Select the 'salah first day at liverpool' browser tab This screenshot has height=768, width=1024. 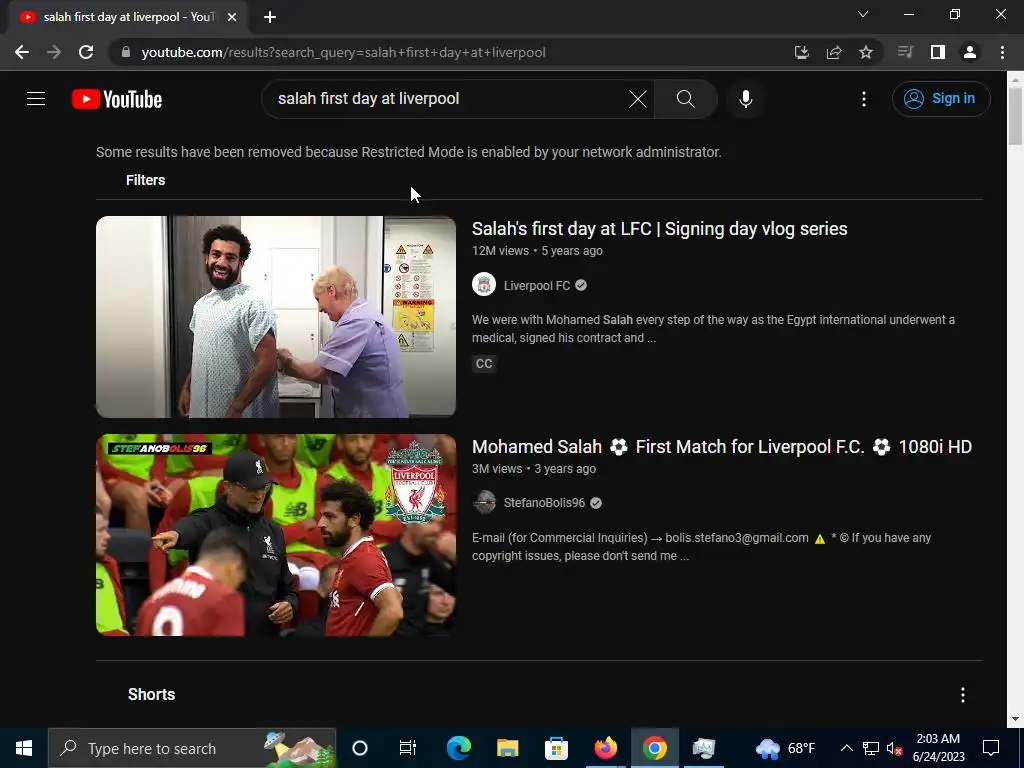128,17
